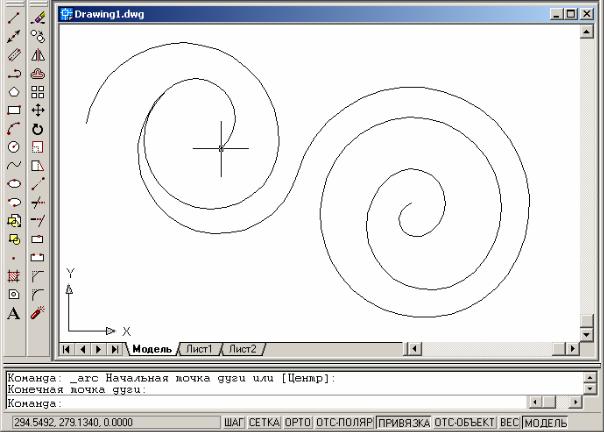
Task: Select the Move tool
Action: (38, 110)
